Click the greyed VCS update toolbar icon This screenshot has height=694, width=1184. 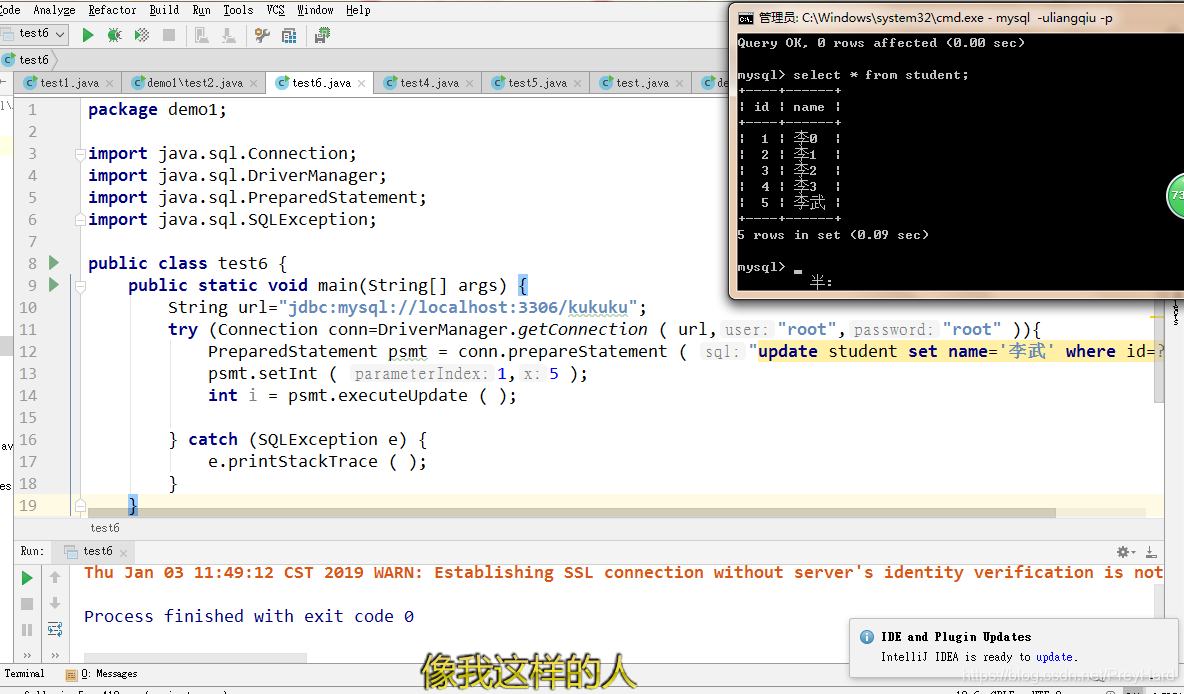click(x=202, y=35)
